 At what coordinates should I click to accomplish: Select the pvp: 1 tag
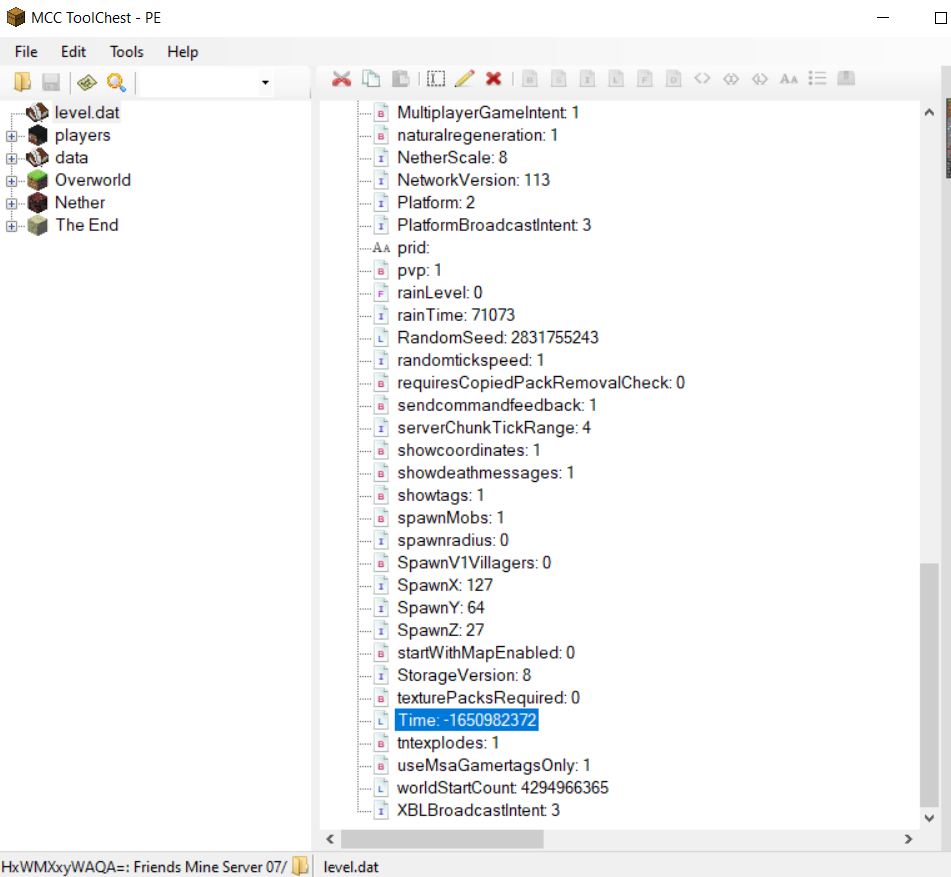click(419, 270)
